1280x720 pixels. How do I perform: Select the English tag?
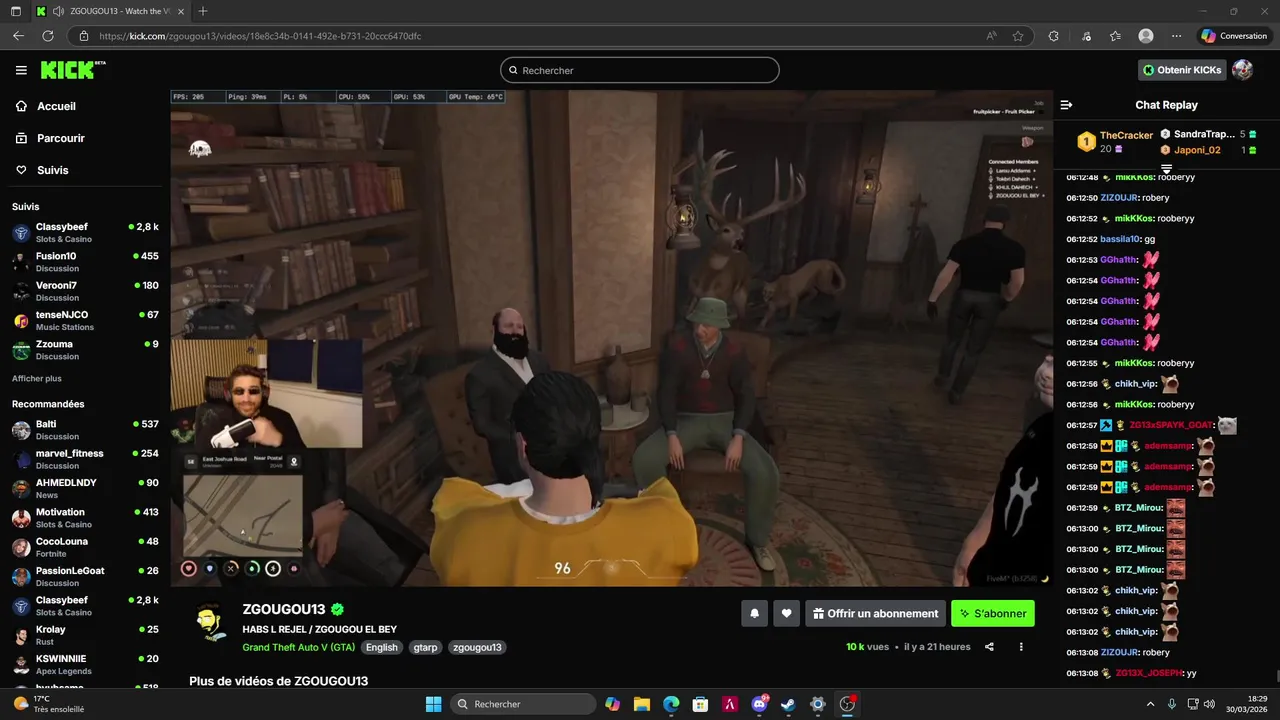pyautogui.click(x=381, y=647)
